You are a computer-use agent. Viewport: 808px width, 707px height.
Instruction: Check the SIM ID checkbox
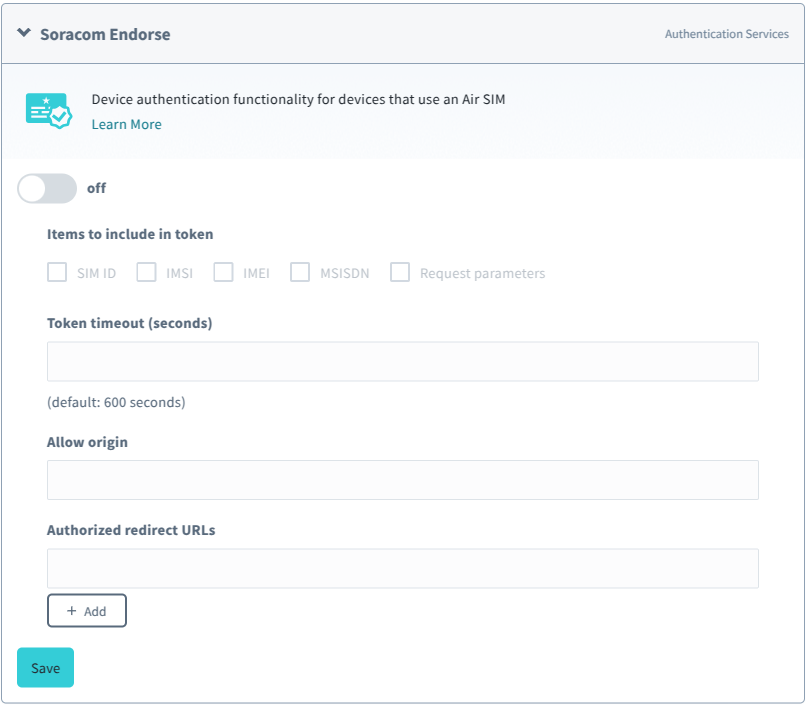pyautogui.click(x=57, y=273)
